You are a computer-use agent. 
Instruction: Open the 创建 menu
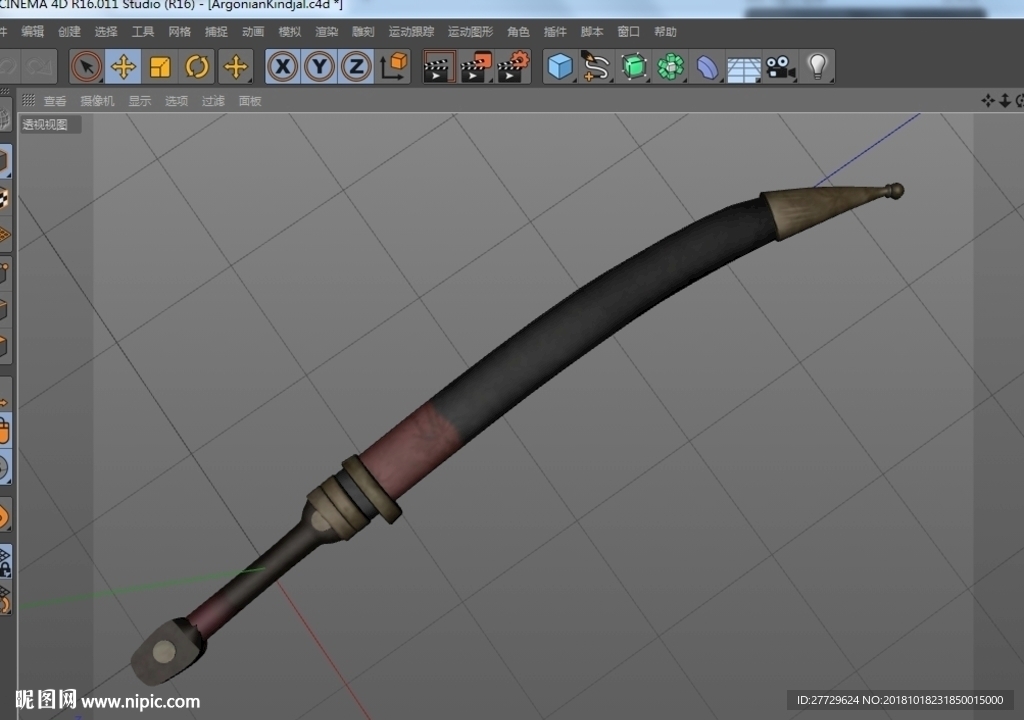click(69, 31)
